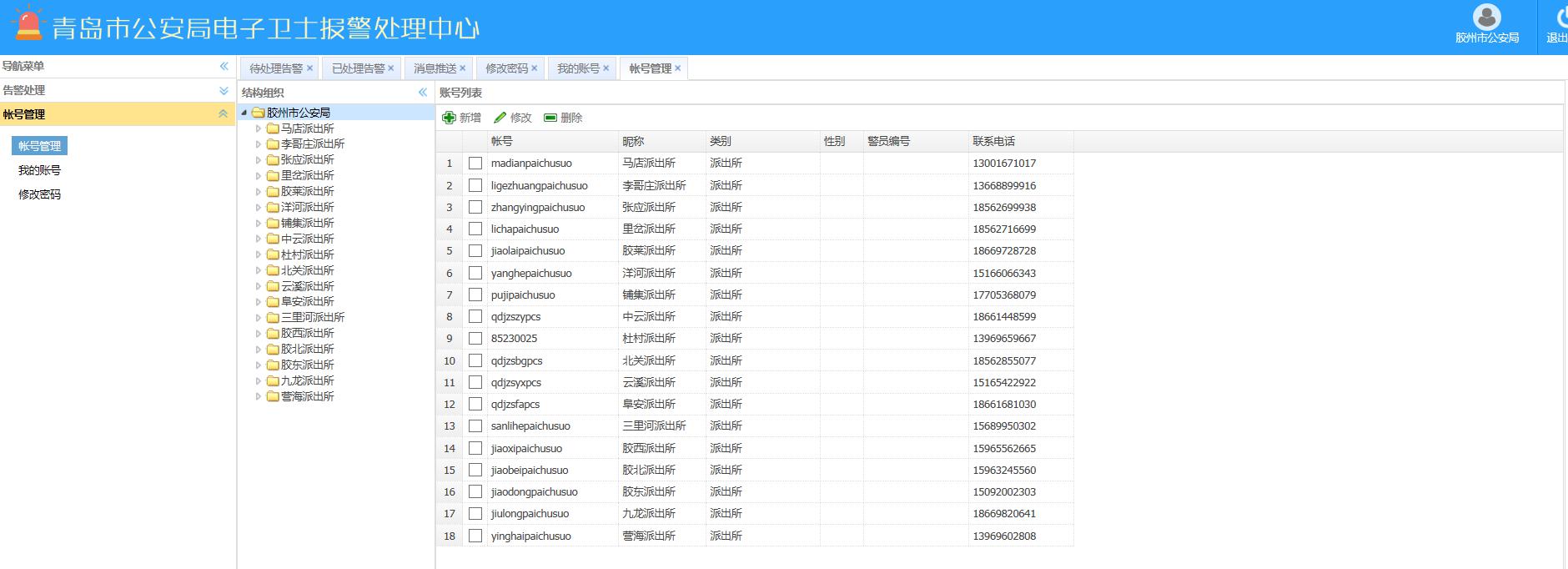Click the 联系电话 column header

coord(1021,141)
